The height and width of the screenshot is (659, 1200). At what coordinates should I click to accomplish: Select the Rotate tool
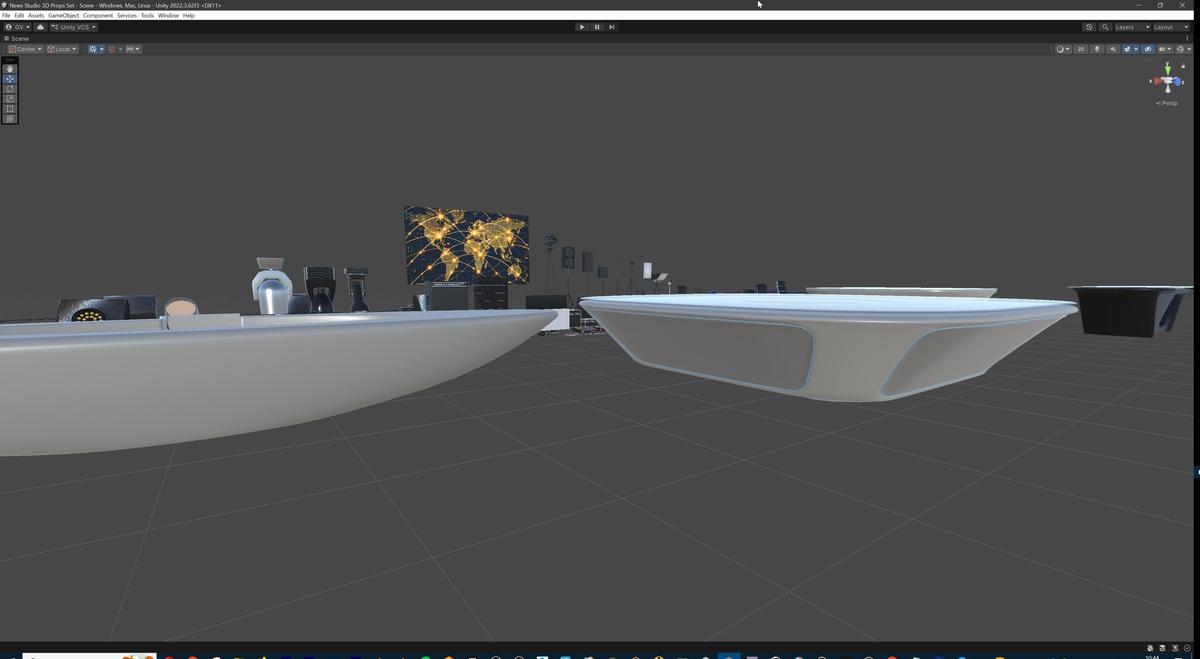(10, 89)
